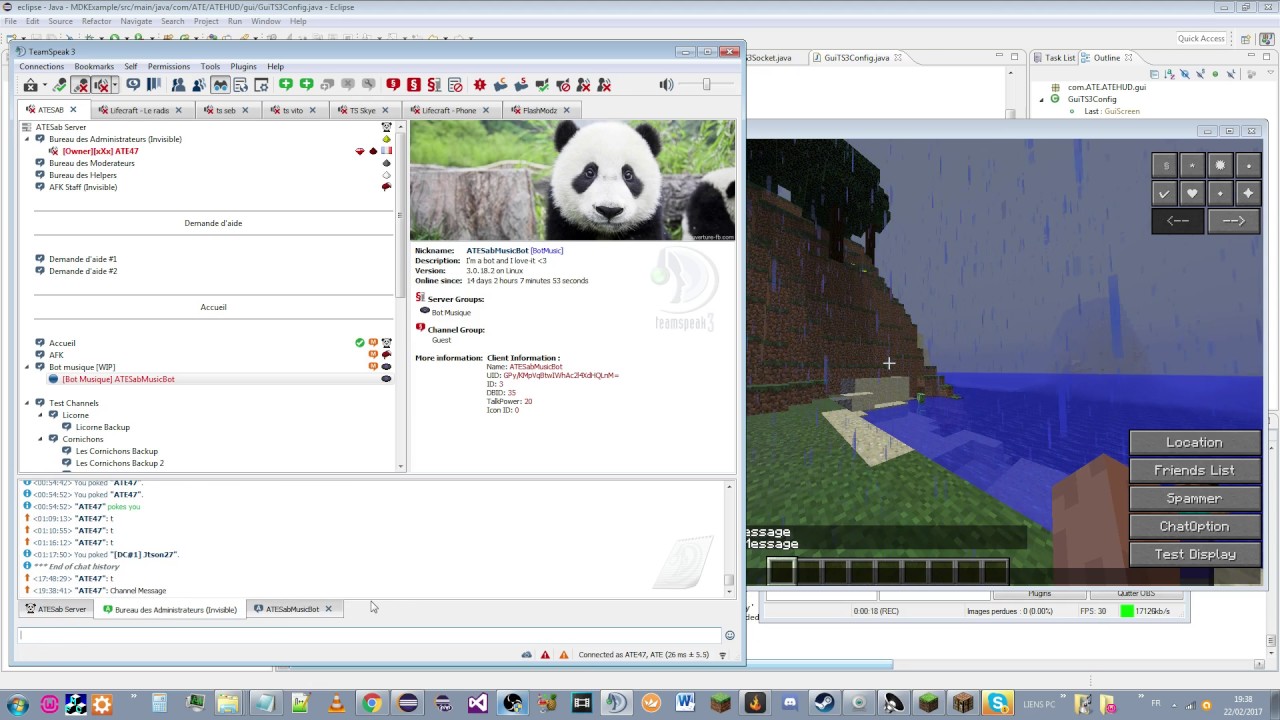Screen dimensions: 1280x720
Task: Select Les Cornichons Backup 2 channel
Action: click(x=120, y=463)
